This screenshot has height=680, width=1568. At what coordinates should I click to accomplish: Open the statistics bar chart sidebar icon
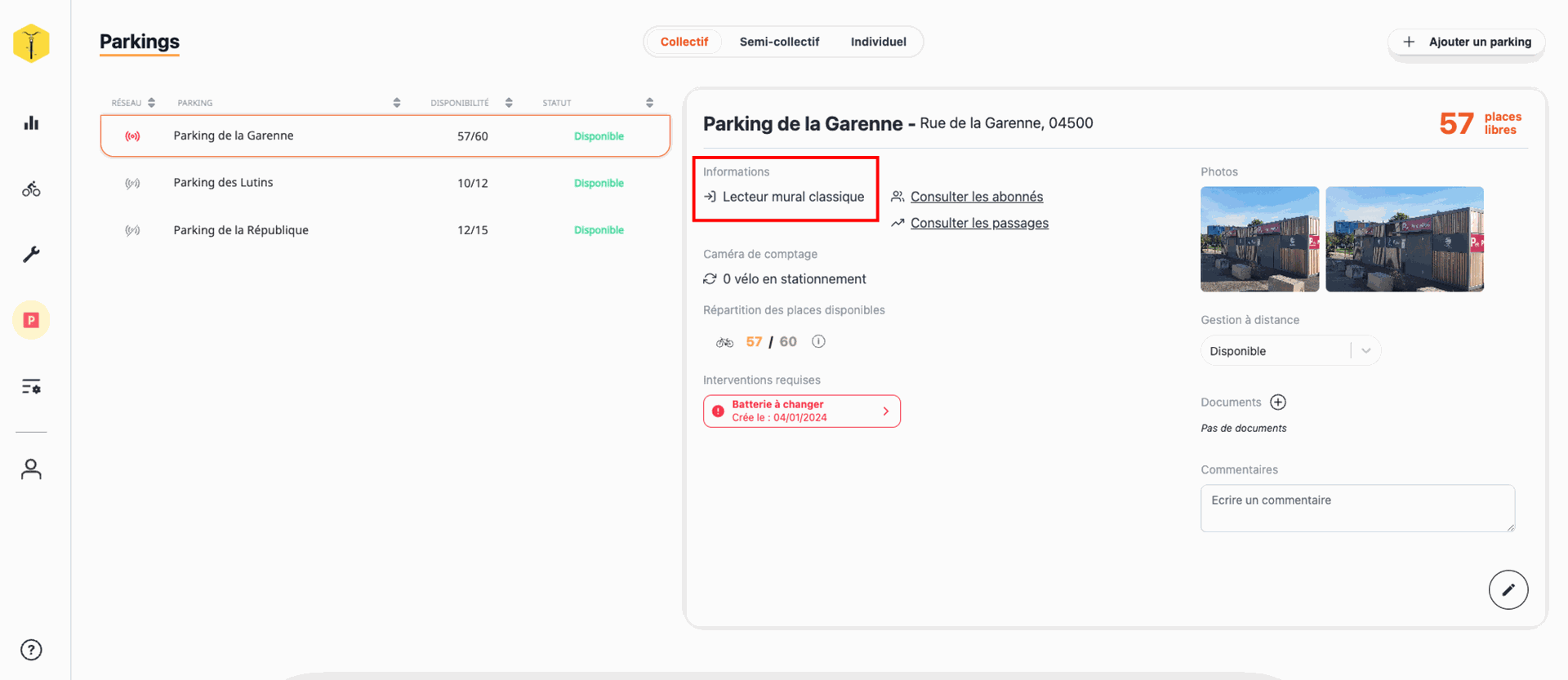31,123
